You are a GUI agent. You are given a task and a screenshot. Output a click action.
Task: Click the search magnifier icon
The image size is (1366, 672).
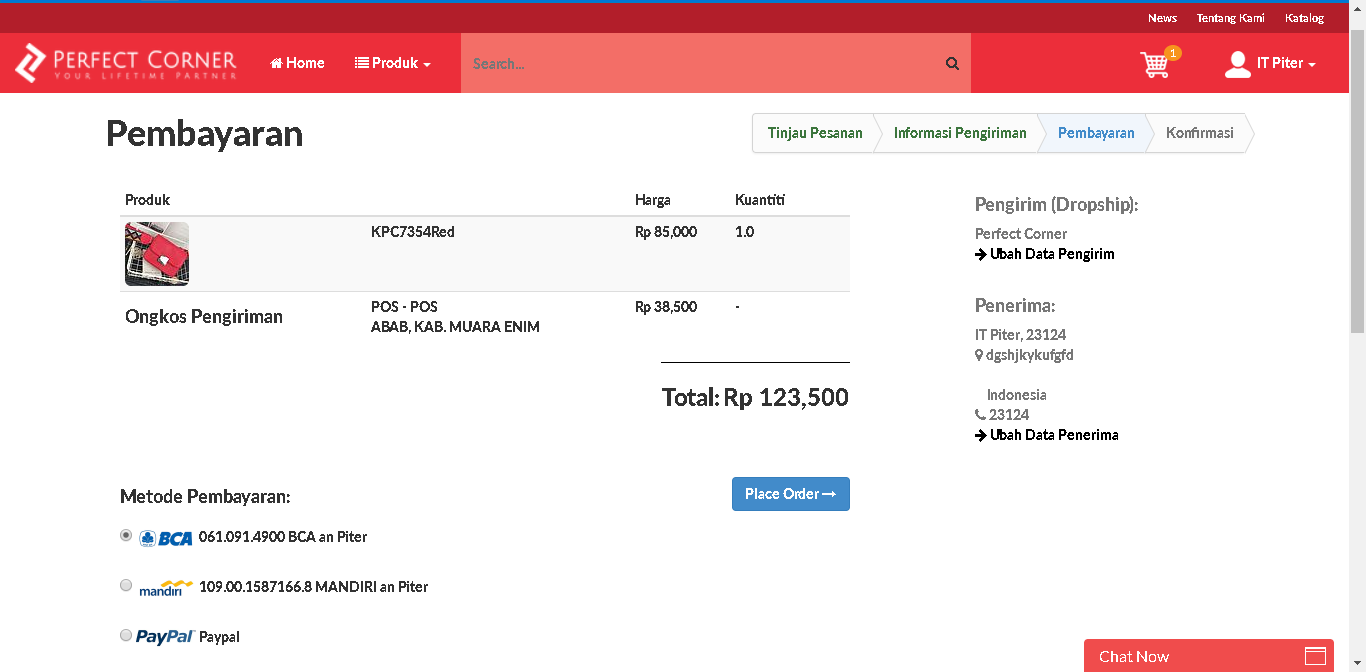[x=952, y=64]
